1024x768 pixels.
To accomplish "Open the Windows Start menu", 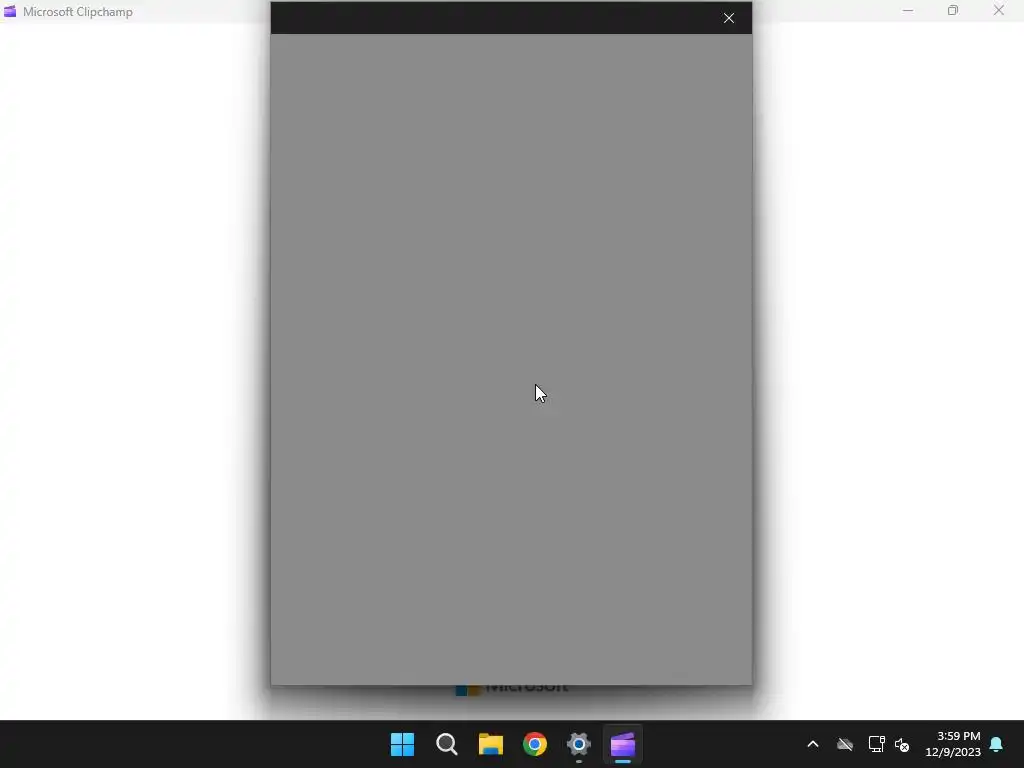I will [x=402, y=744].
